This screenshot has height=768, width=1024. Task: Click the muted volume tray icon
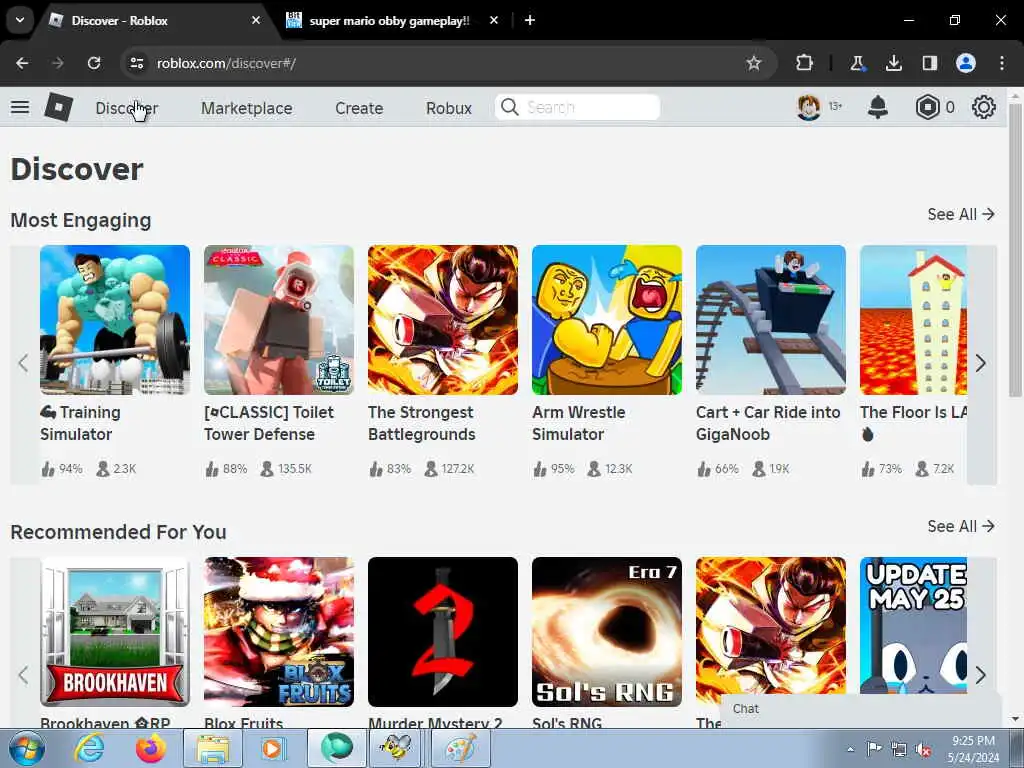tap(923, 749)
